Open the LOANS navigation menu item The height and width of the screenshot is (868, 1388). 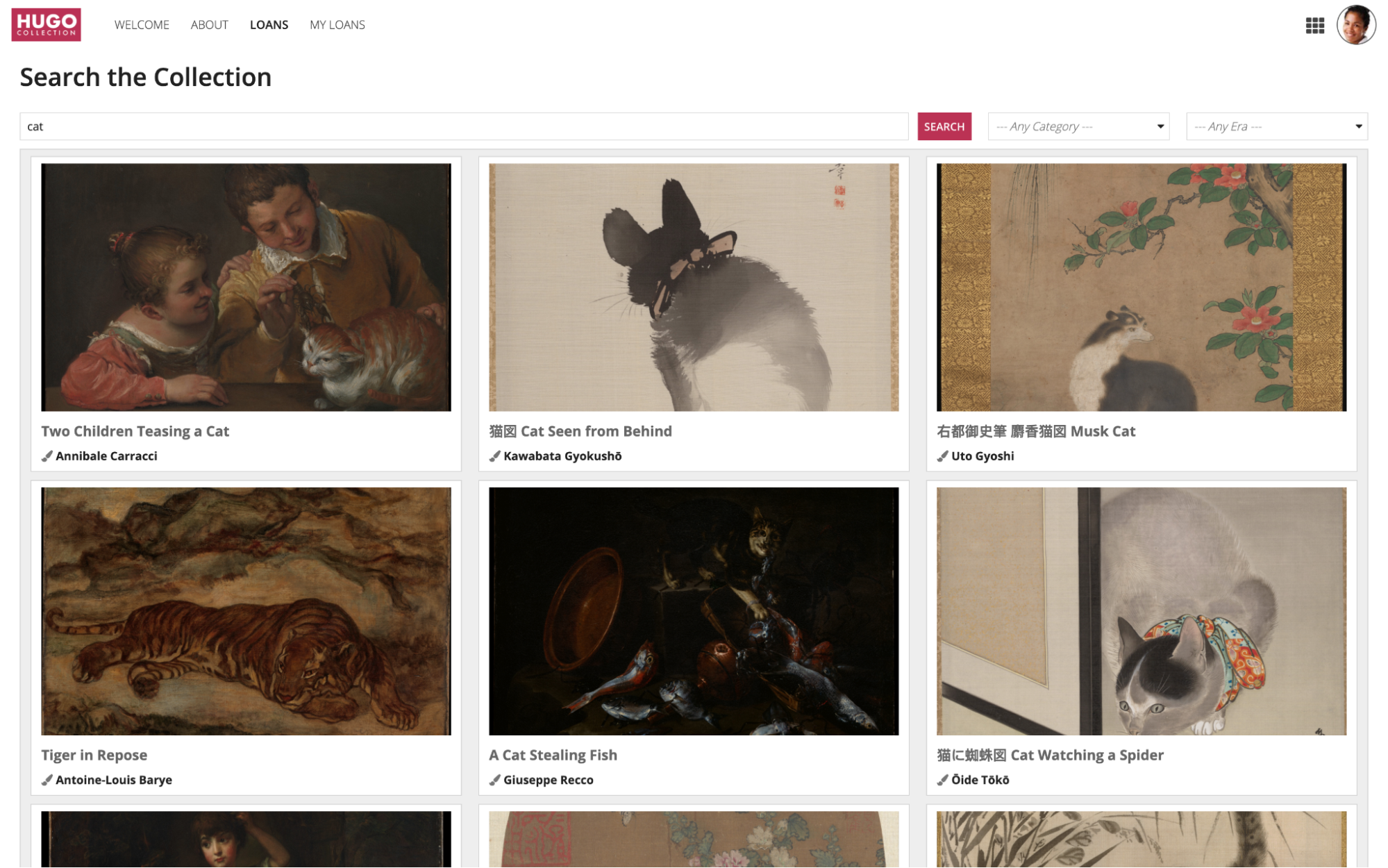[267, 24]
